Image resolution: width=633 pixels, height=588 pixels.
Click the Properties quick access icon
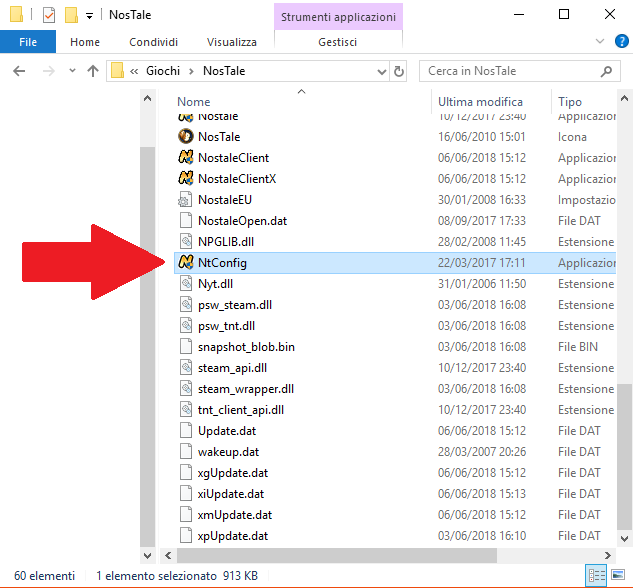point(49,15)
